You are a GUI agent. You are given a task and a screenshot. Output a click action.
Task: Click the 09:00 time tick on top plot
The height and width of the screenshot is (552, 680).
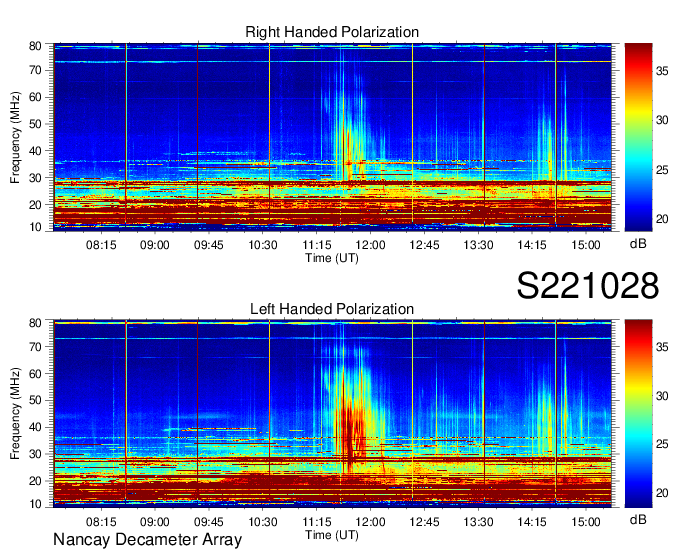155,245
